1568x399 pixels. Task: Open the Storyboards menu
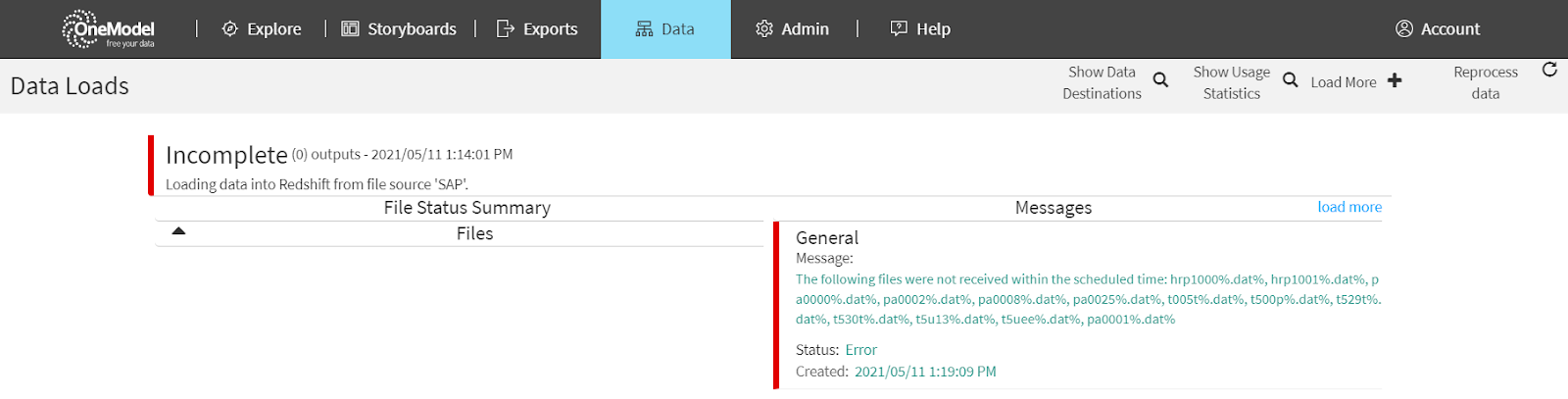point(412,29)
